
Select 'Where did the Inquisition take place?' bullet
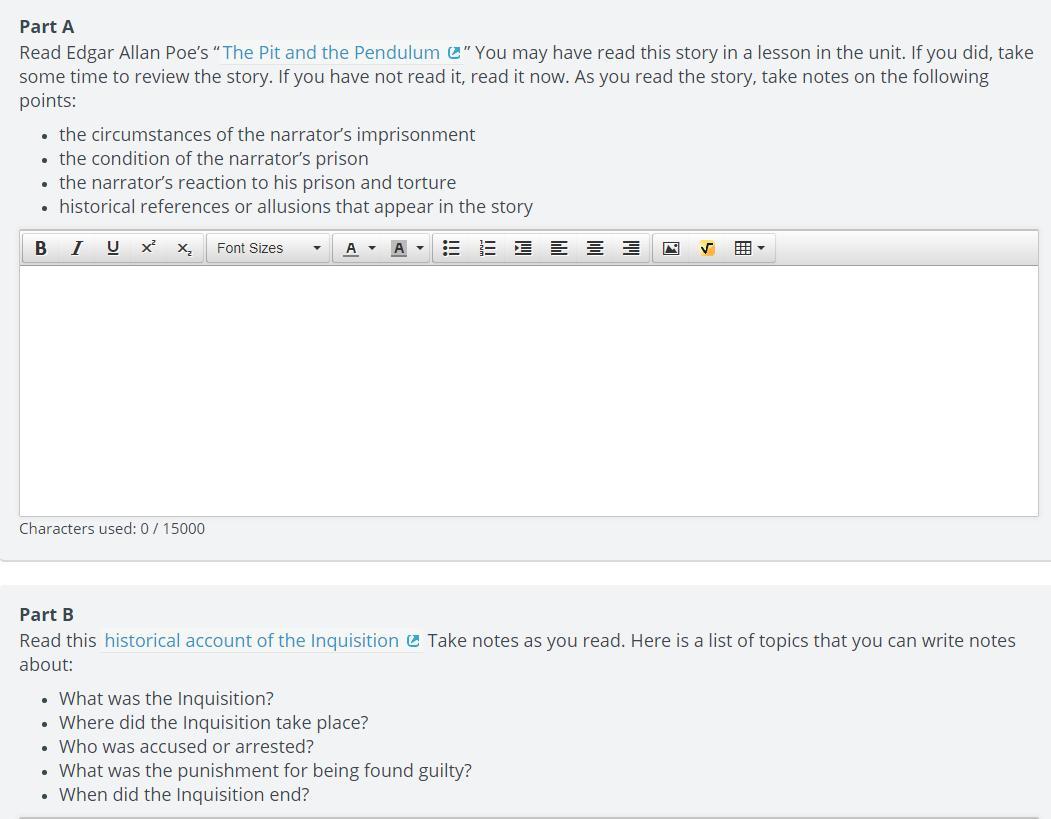tap(214, 722)
